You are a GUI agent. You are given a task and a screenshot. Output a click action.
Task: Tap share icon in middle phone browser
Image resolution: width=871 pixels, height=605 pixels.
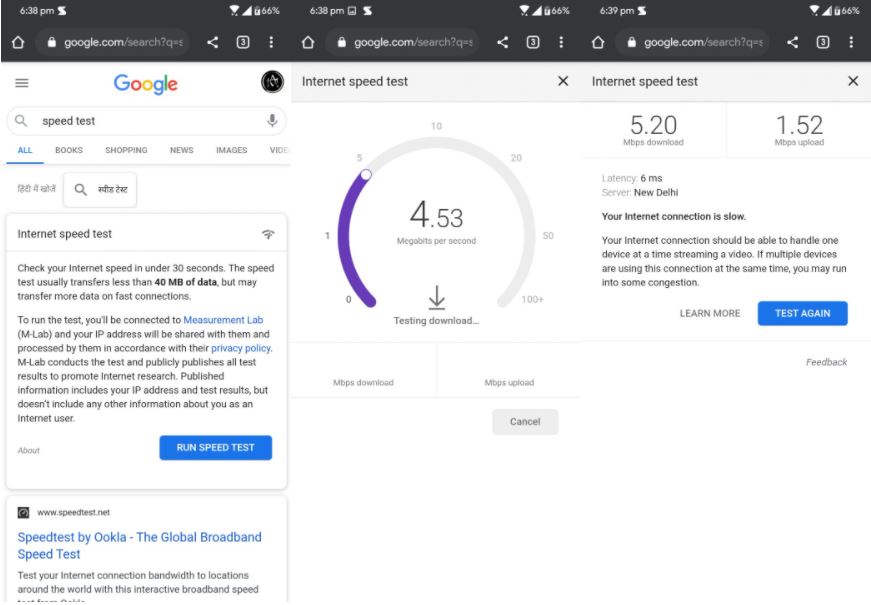tap(502, 42)
